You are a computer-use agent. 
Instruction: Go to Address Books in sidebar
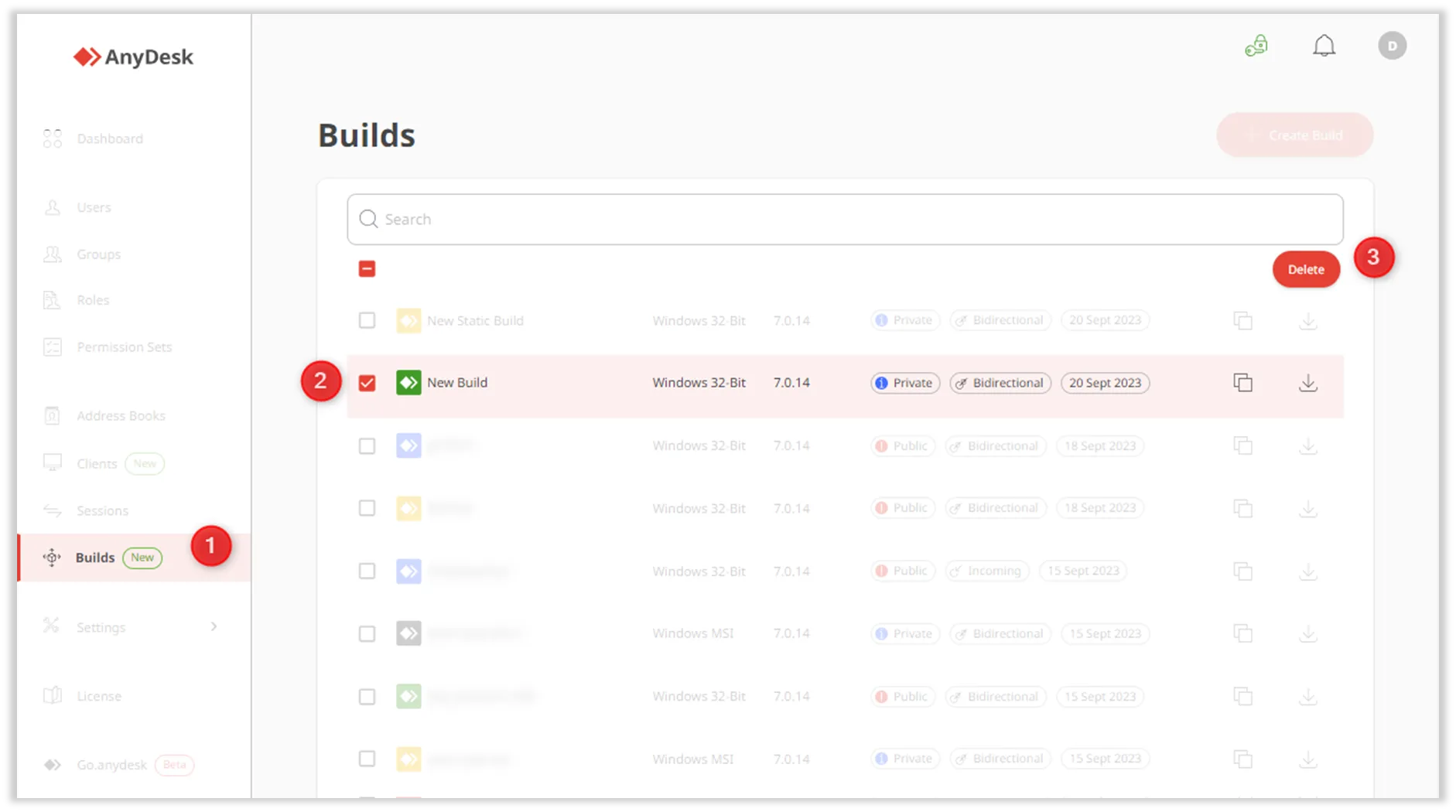click(x=121, y=416)
